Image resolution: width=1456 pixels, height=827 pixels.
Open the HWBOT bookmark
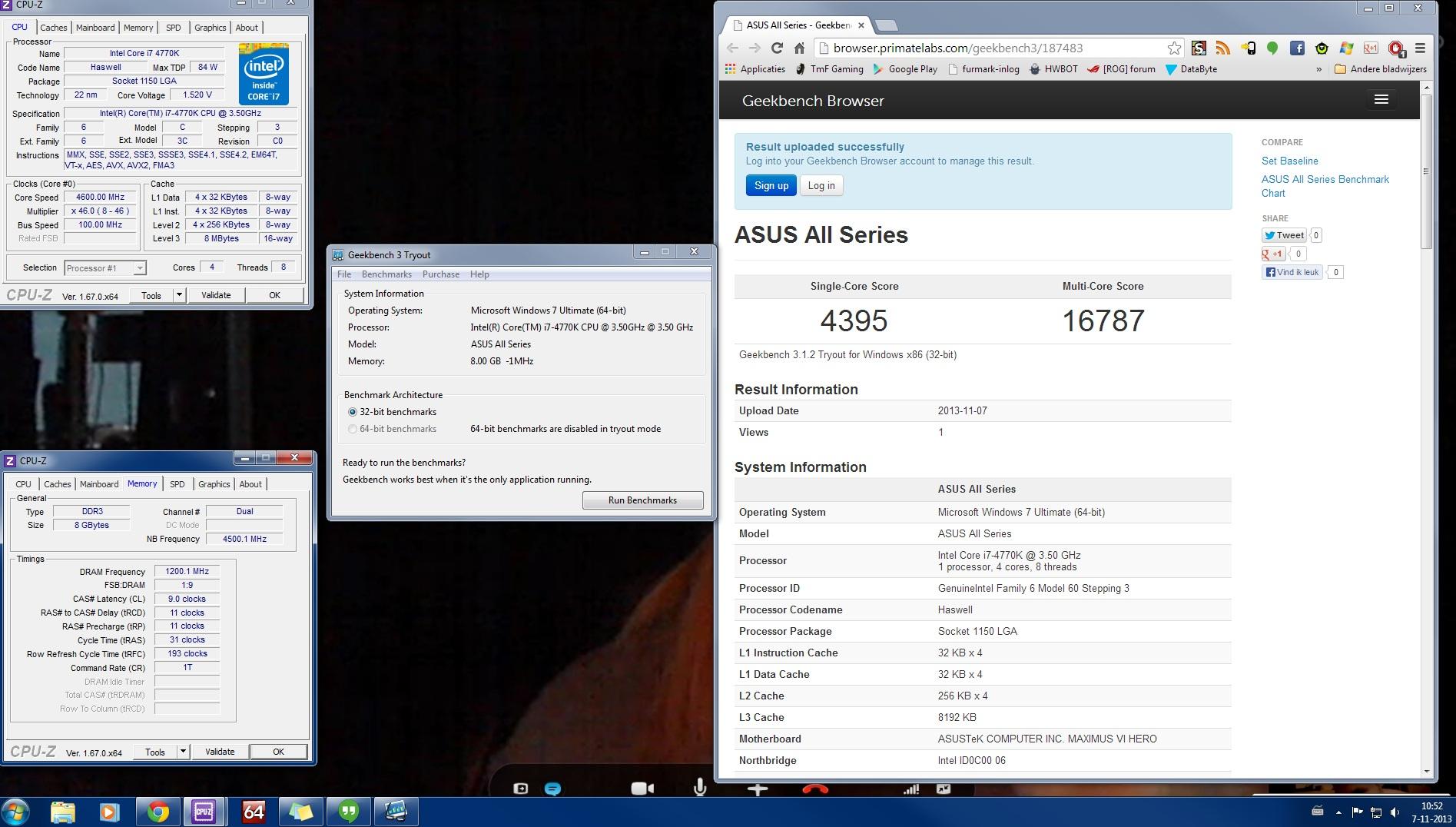1053,69
